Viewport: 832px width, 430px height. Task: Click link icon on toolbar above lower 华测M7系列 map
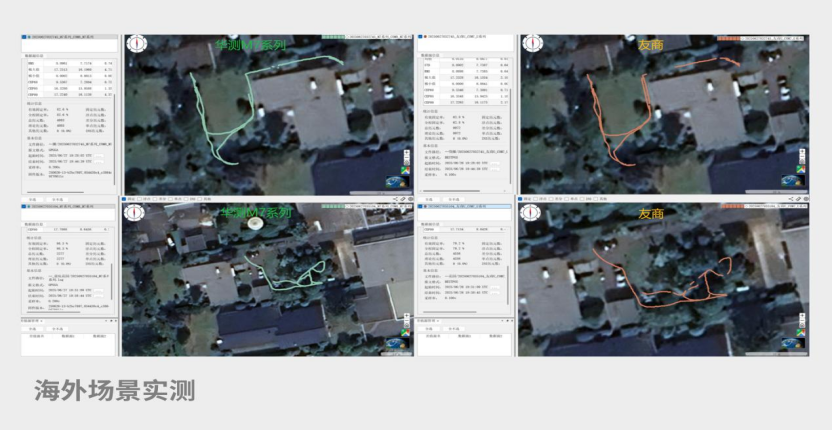point(403,199)
